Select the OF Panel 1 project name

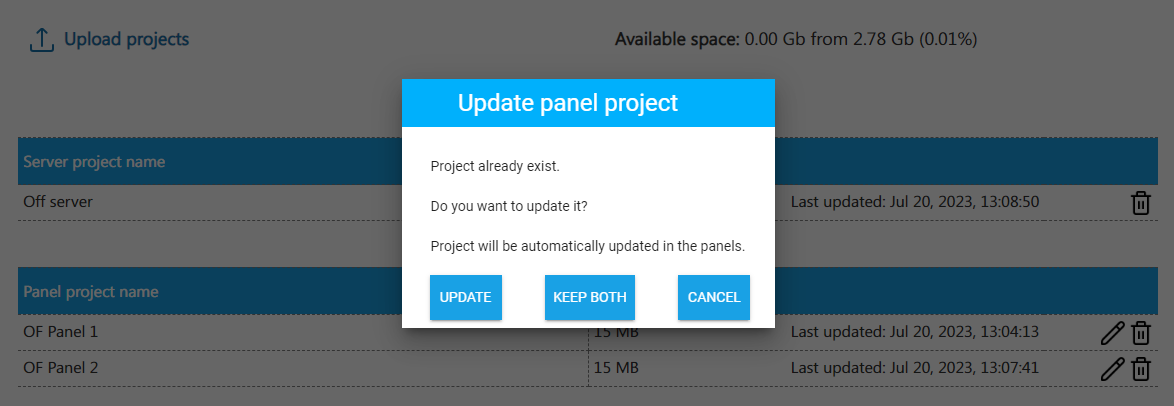click(61, 331)
